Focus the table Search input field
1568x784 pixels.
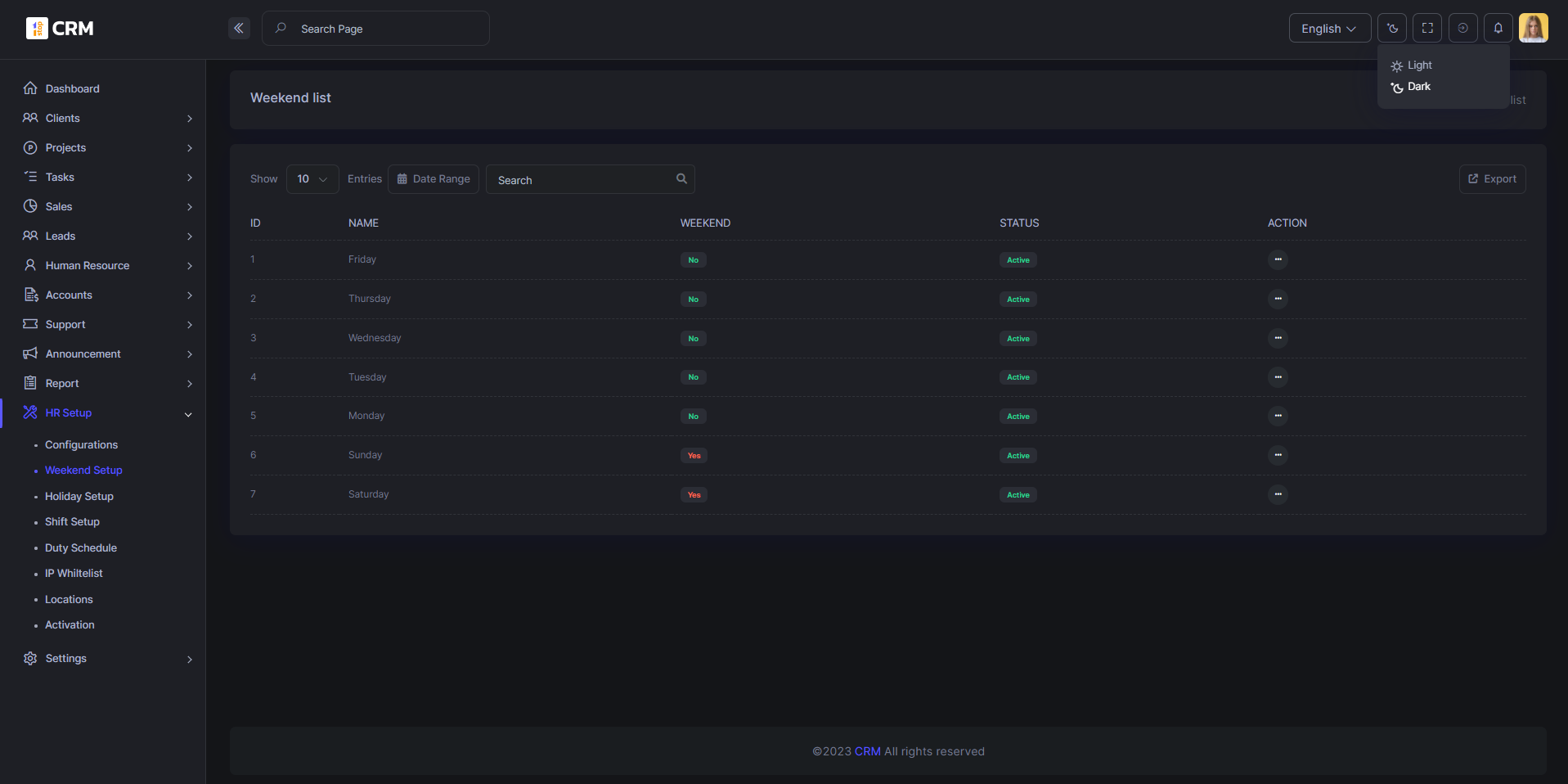coord(591,179)
